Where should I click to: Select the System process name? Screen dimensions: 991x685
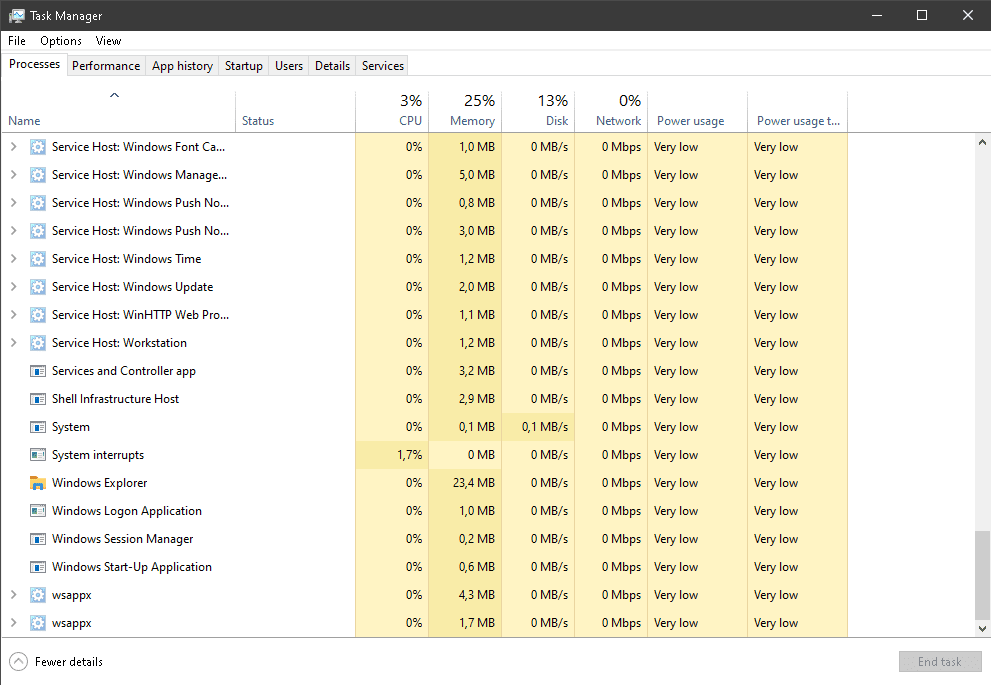tap(71, 427)
